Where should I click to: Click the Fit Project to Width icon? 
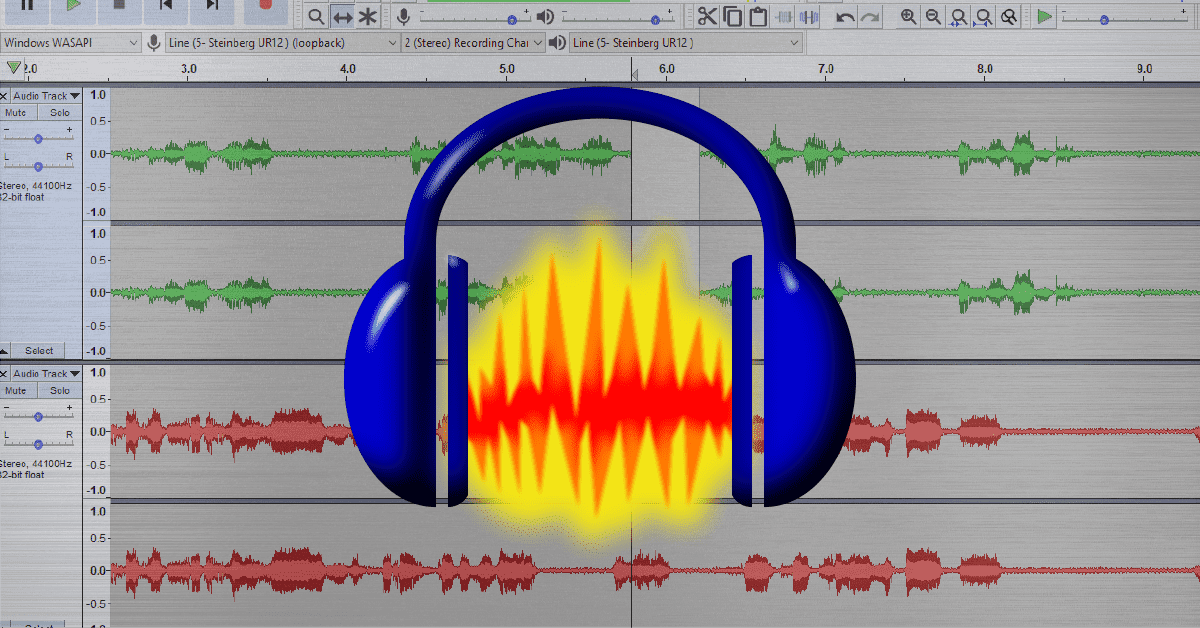[x=984, y=16]
